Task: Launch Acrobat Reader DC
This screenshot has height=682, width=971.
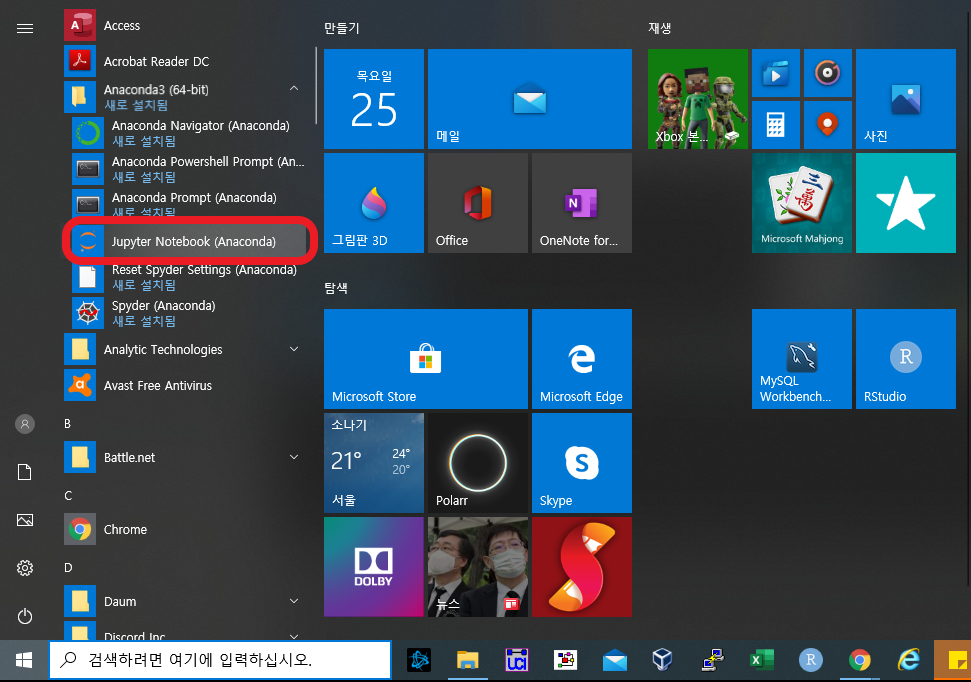Action: (x=186, y=61)
